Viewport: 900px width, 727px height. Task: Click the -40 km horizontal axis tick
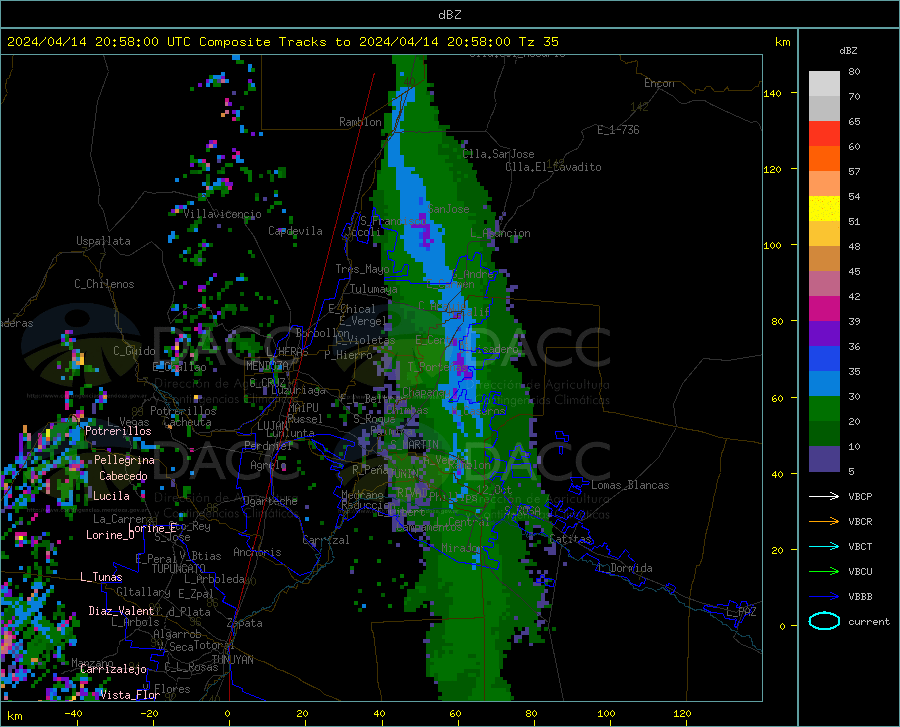coord(73,713)
